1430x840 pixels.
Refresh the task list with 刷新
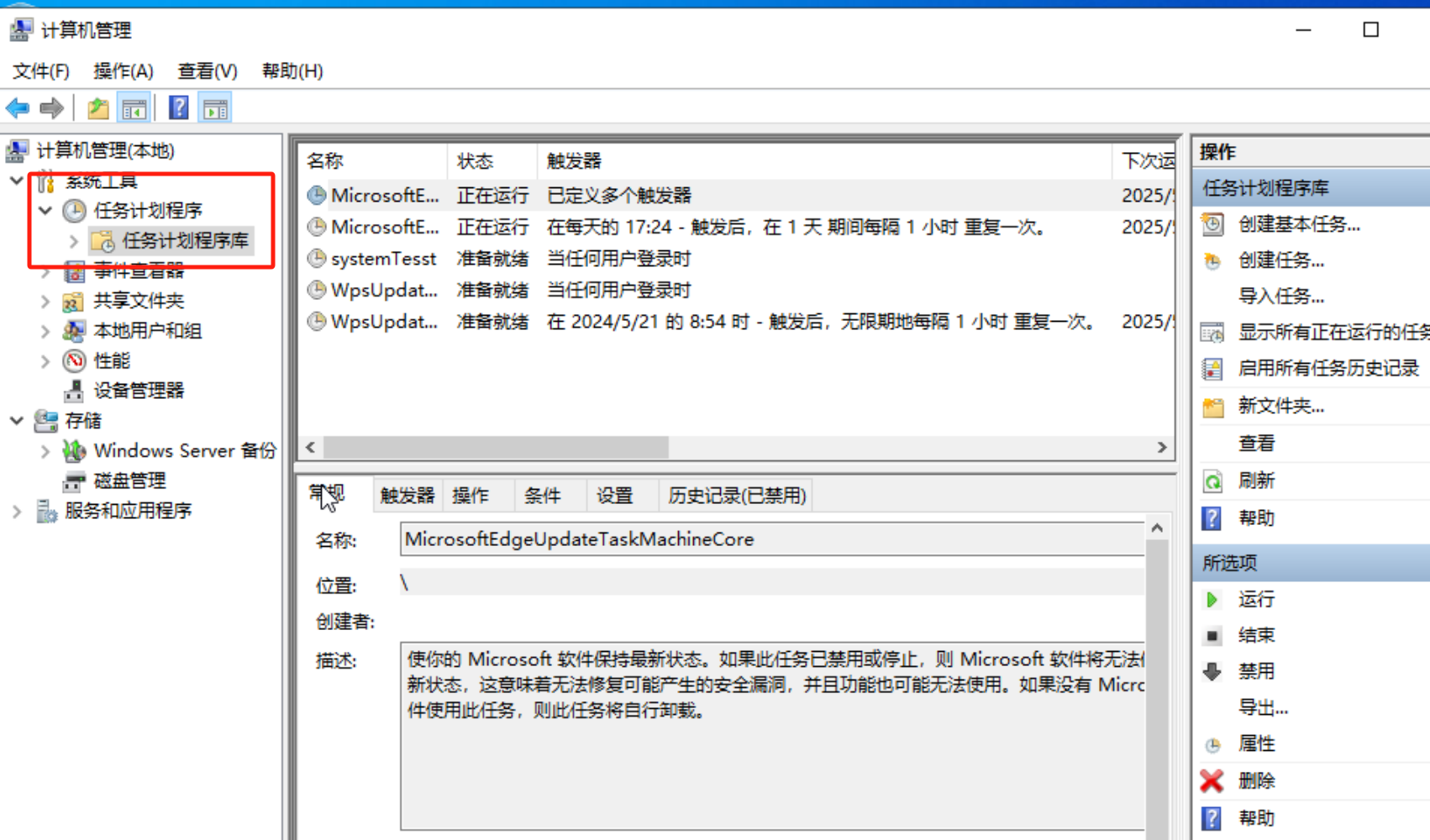point(1256,480)
